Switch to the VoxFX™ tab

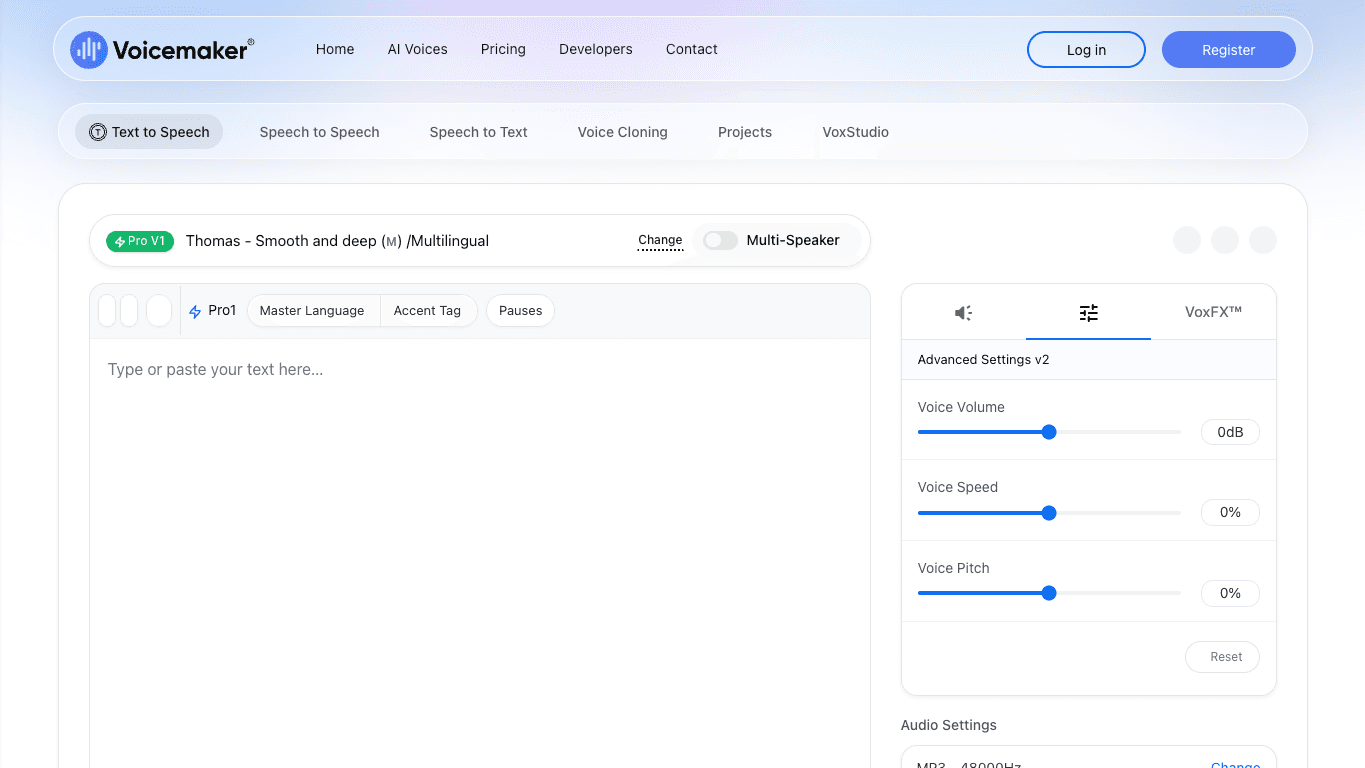1213,312
